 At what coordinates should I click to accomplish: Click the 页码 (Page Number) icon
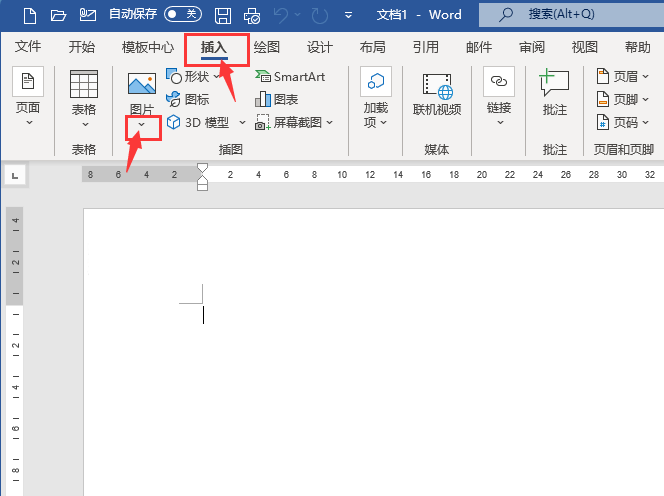[603, 122]
